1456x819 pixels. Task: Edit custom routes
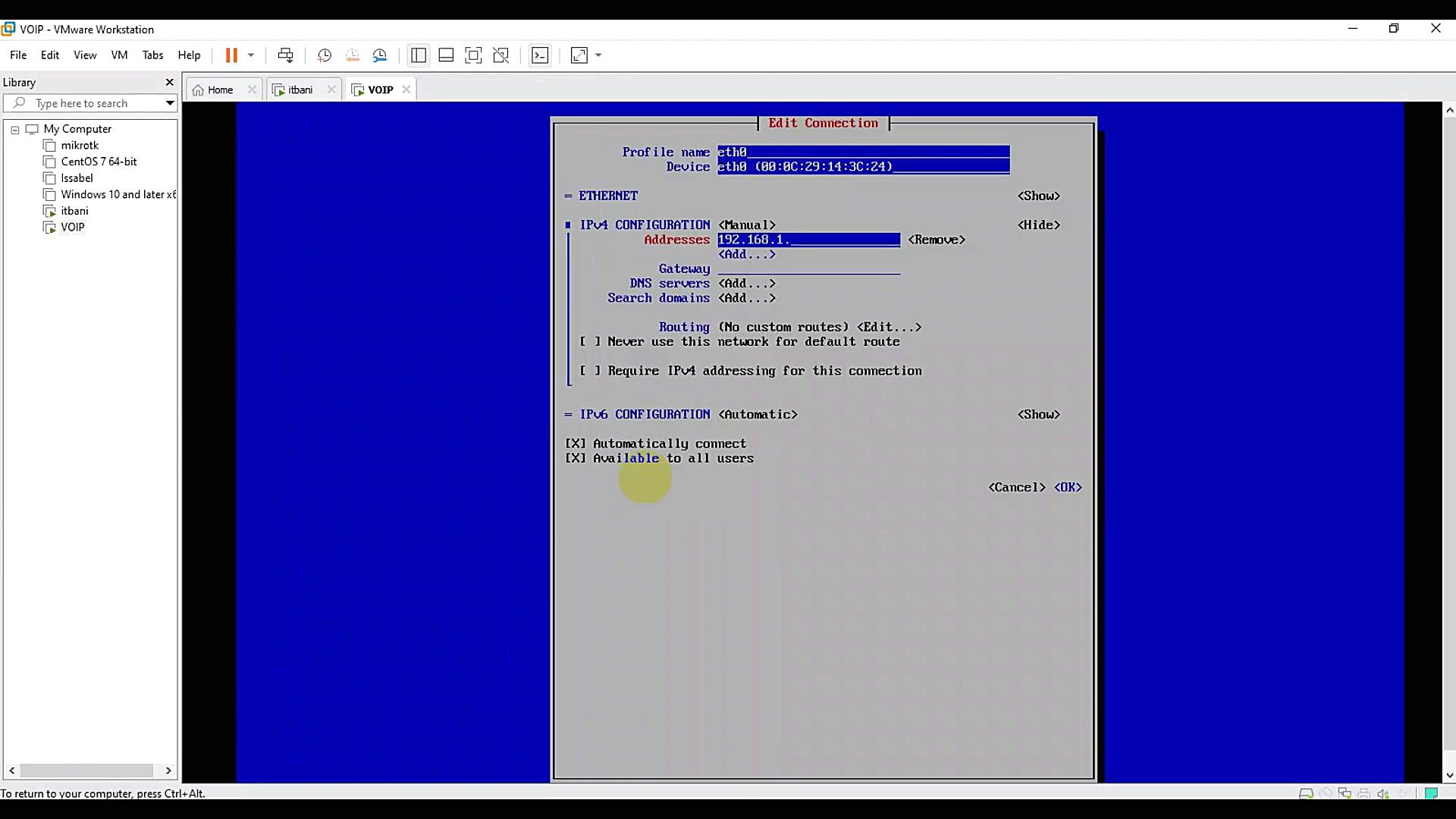[890, 327]
